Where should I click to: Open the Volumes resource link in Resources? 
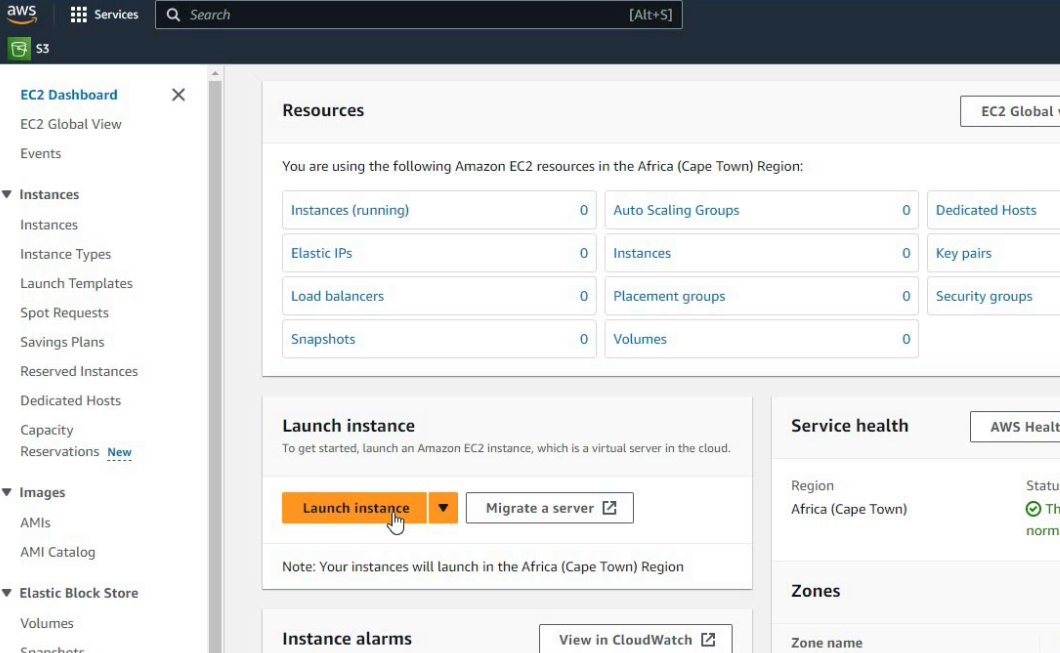tap(640, 339)
